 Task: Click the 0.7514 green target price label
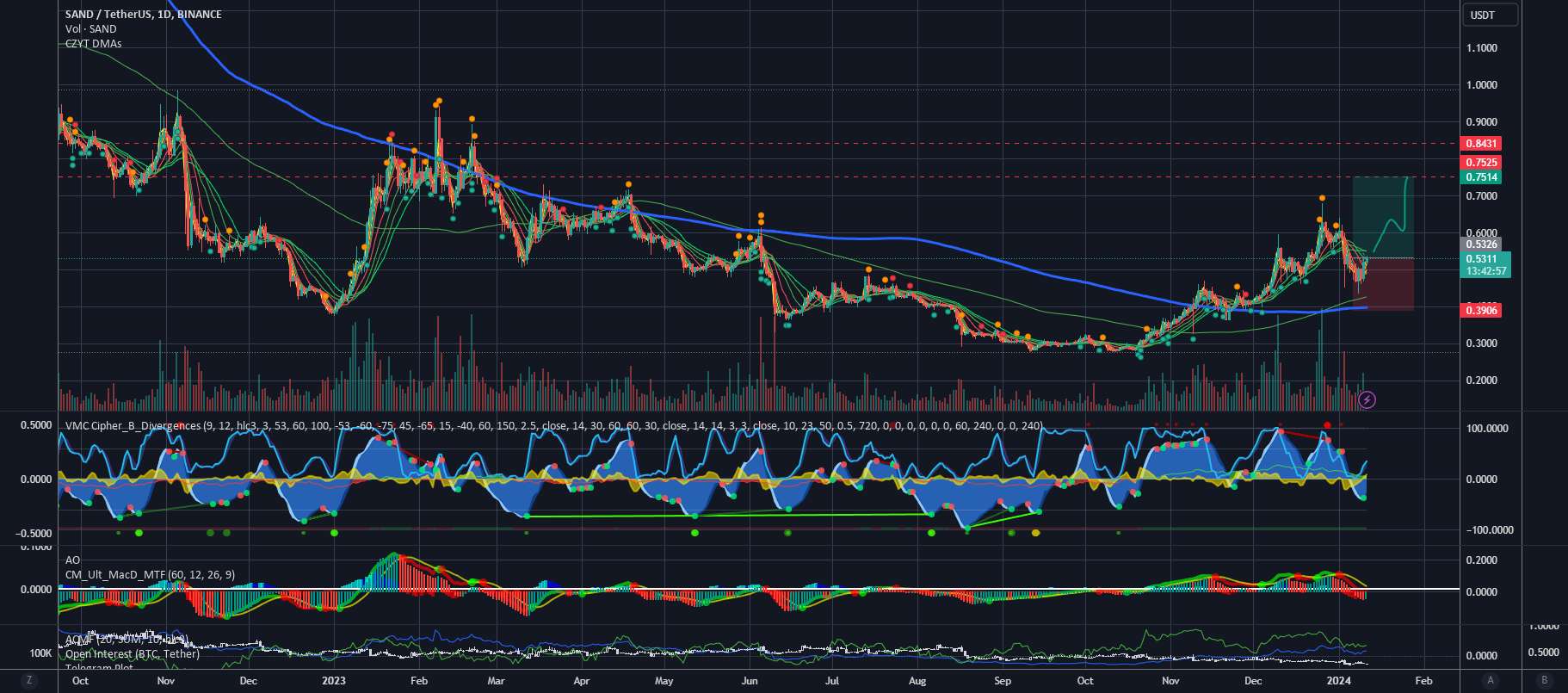1482,177
